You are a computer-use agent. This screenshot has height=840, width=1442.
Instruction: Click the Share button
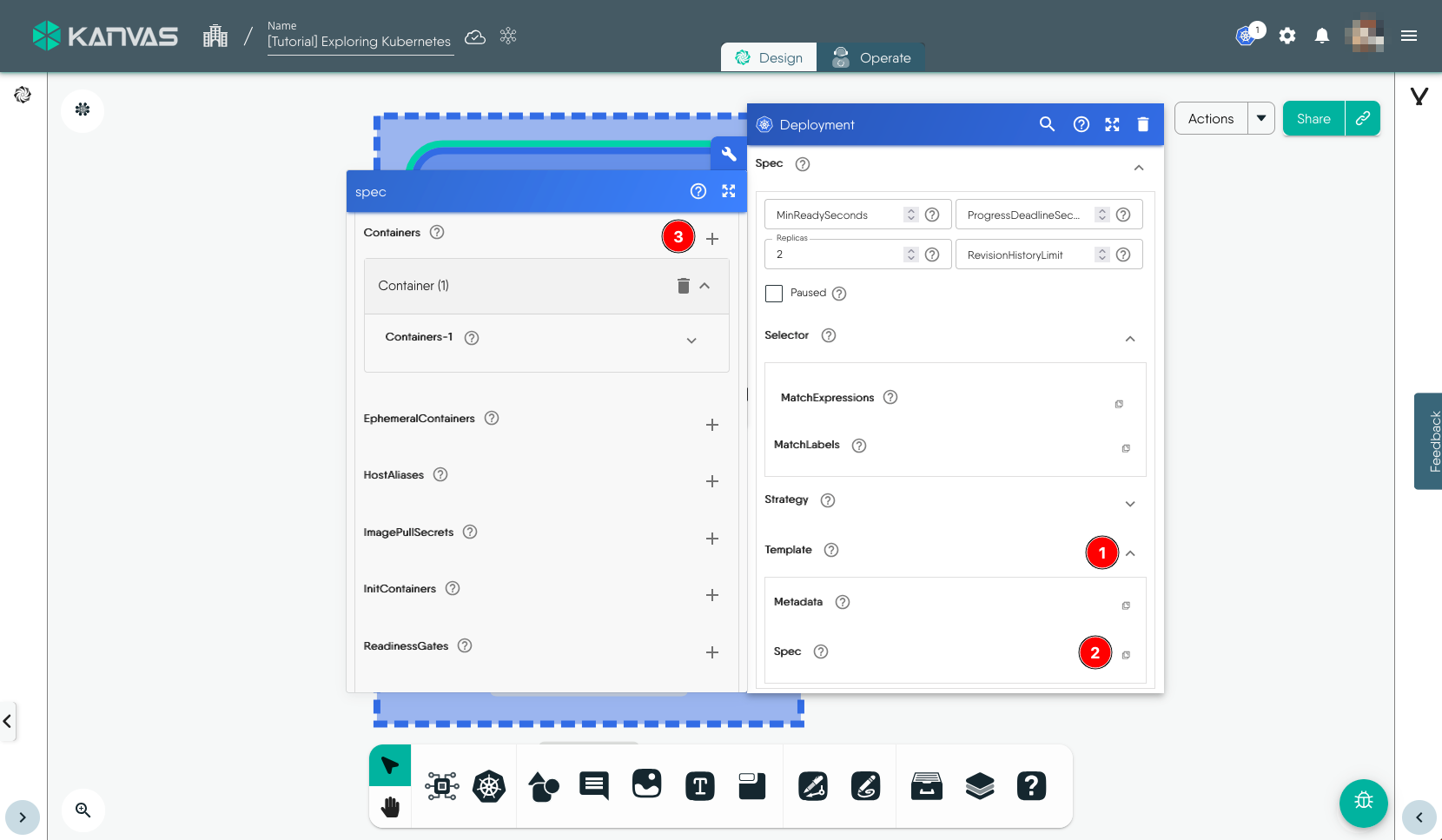pyautogui.click(x=1313, y=119)
